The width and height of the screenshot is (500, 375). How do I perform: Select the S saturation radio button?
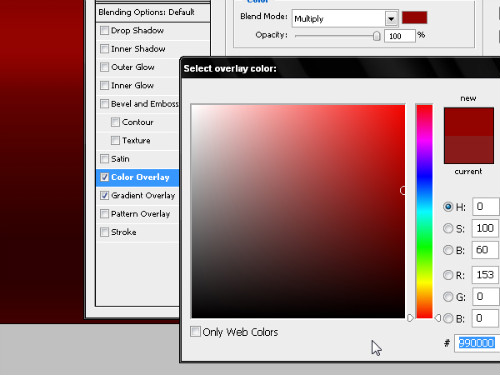(x=448, y=228)
